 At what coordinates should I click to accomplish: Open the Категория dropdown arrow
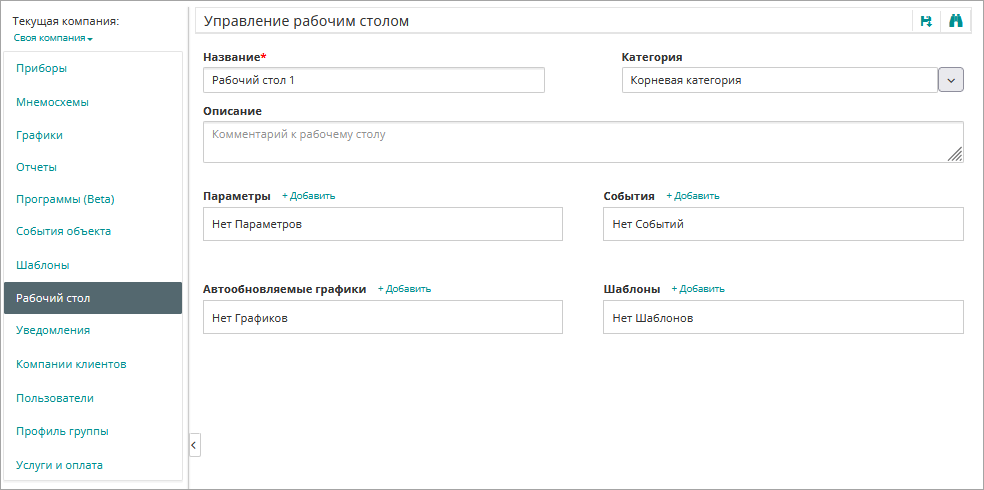950,80
